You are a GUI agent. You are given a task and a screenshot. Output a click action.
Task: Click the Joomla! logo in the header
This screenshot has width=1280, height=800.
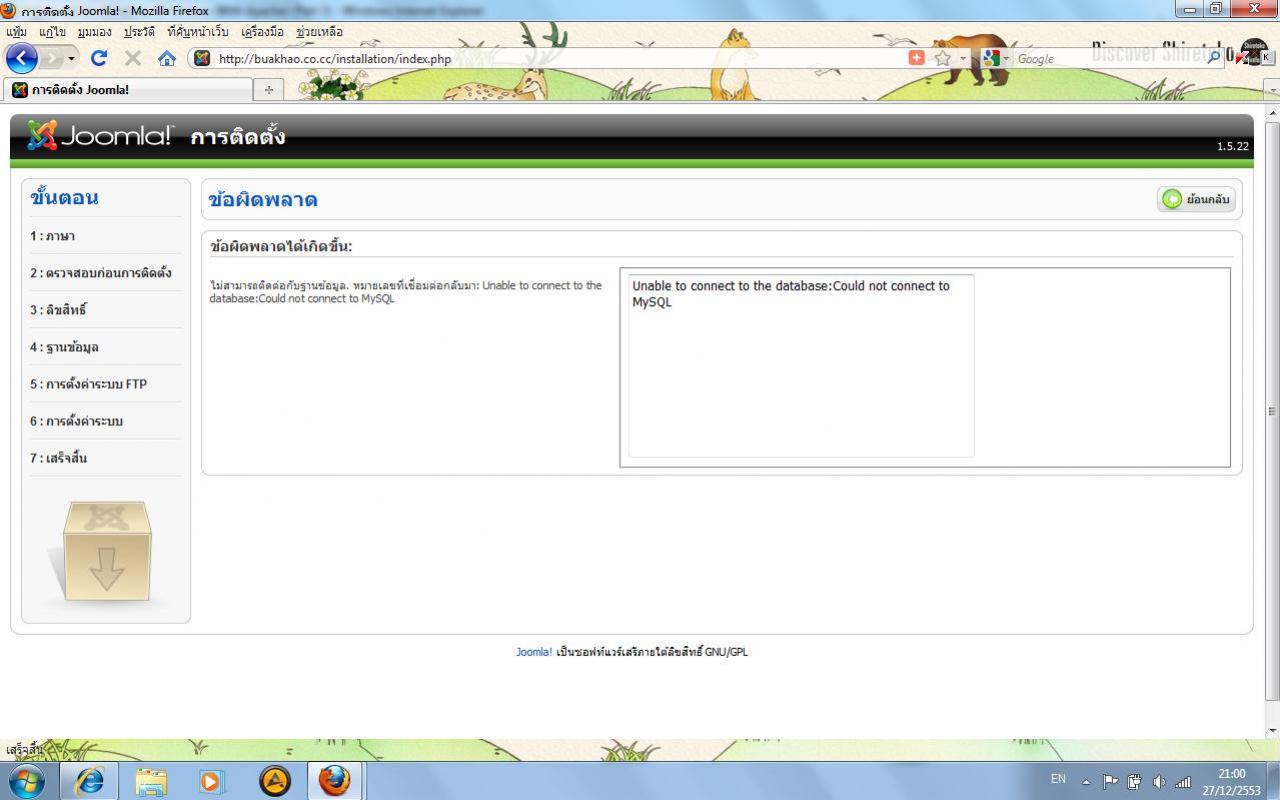click(100, 136)
